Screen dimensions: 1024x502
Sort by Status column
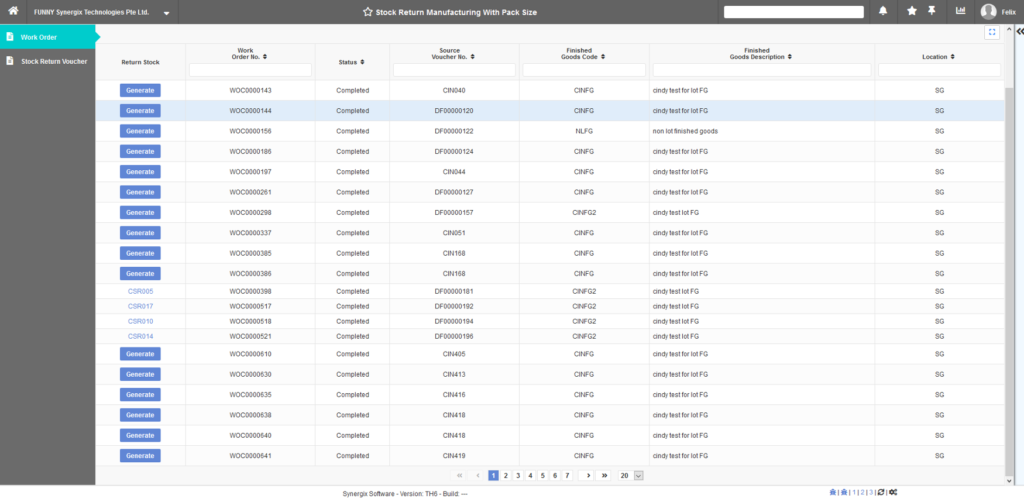(362, 62)
